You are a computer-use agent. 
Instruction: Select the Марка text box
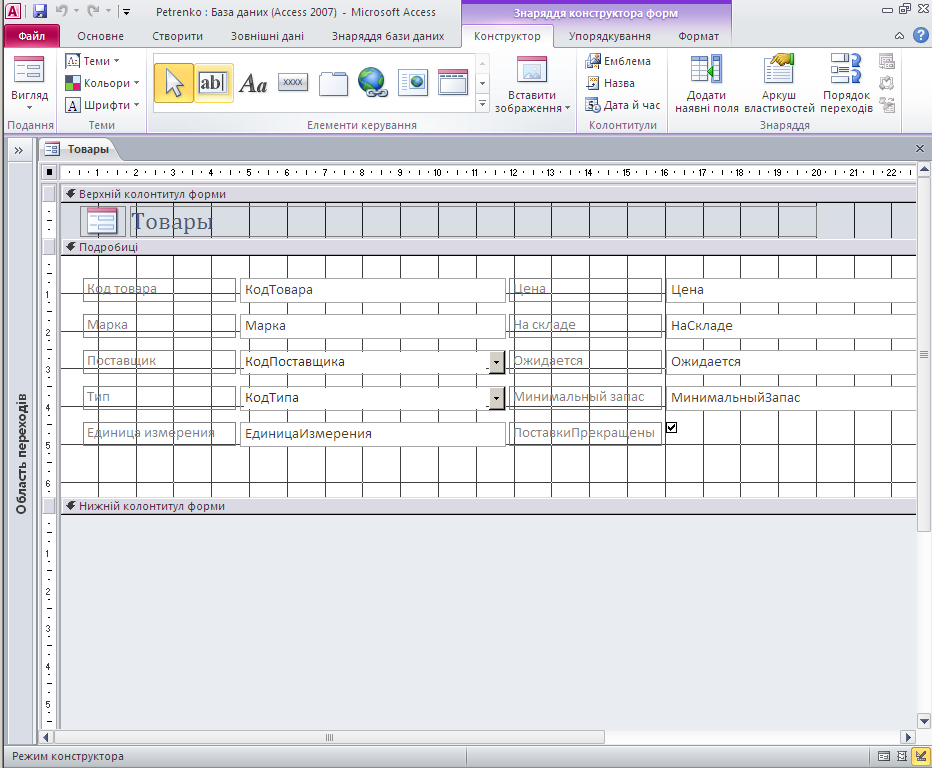click(373, 326)
